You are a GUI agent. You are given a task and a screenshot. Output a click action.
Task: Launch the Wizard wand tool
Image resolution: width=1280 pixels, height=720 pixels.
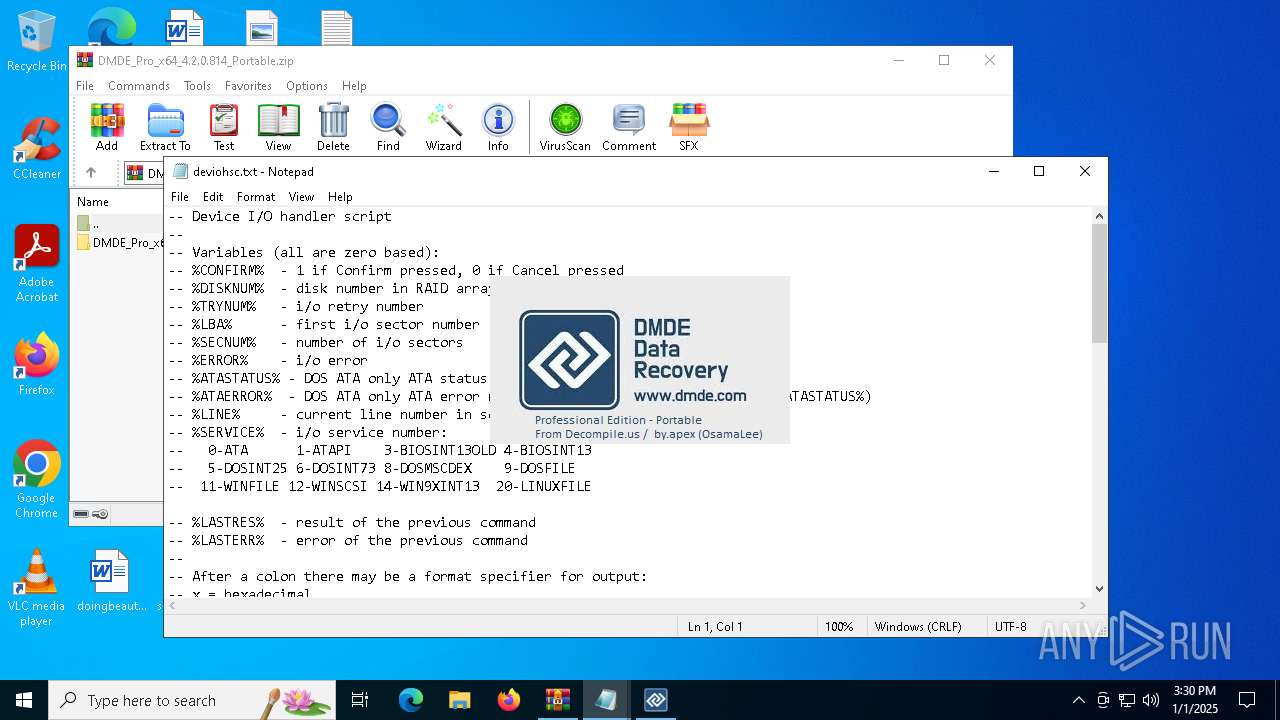(x=443, y=127)
